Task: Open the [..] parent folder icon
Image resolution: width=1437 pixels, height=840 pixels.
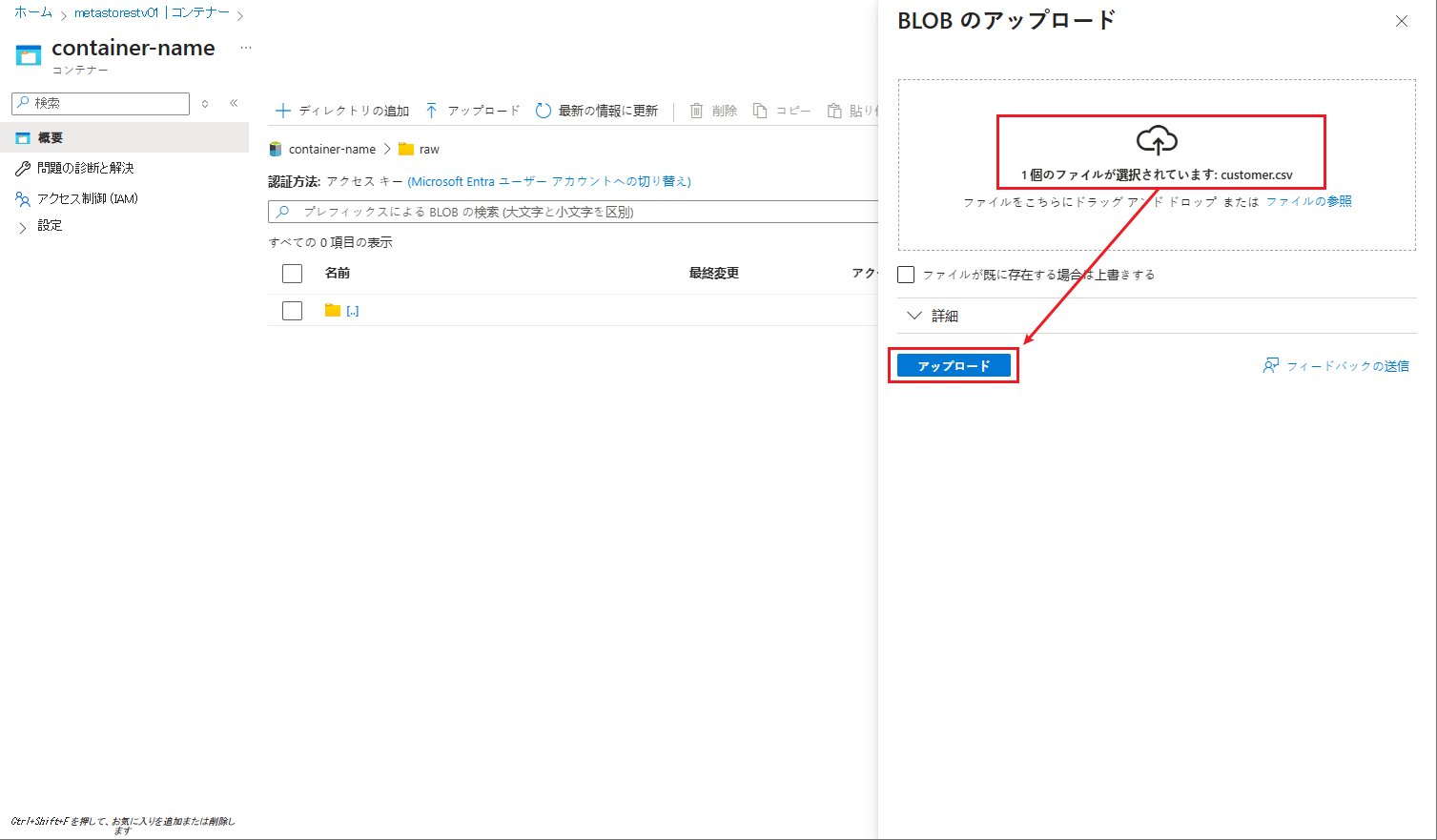Action: point(333,310)
